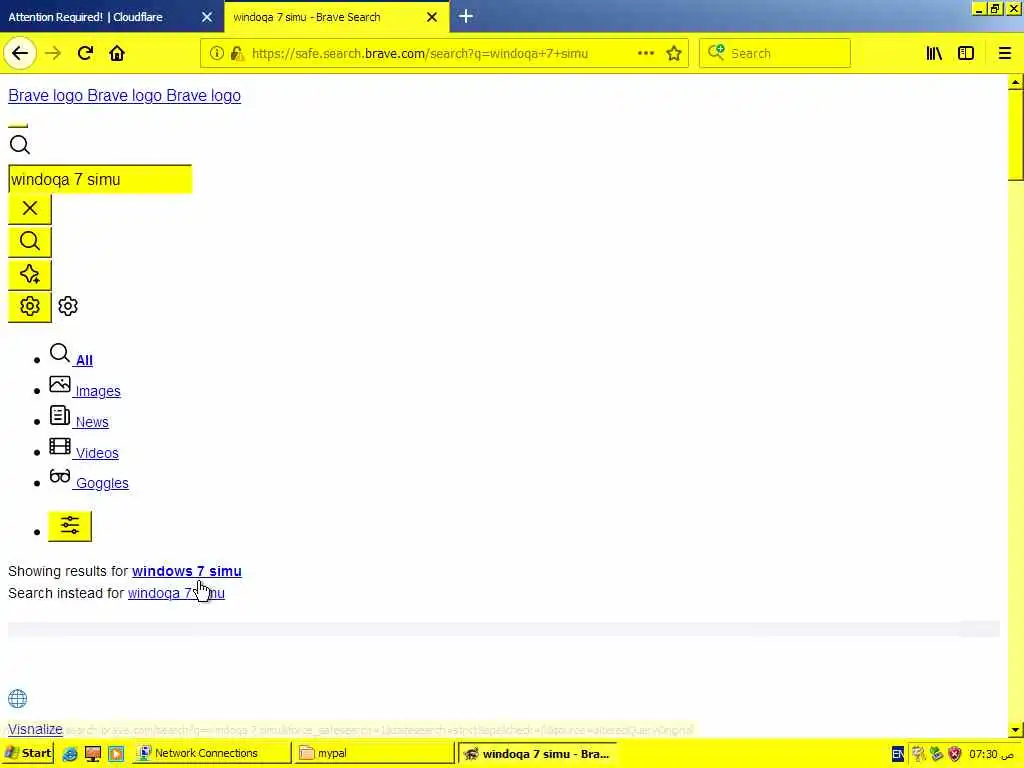The image size is (1024, 768).
Task: Submit search with magnifier button
Action: pos(29,242)
